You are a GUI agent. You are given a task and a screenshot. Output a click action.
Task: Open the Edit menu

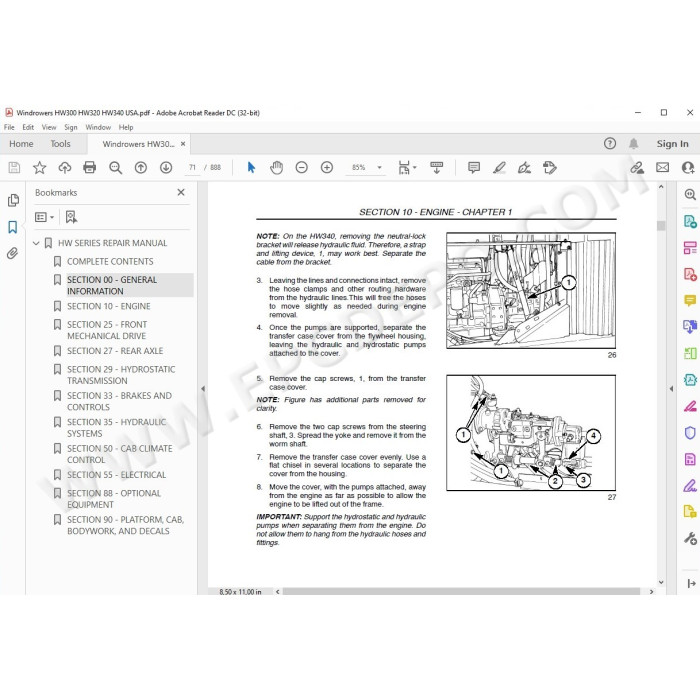[28, 127]
